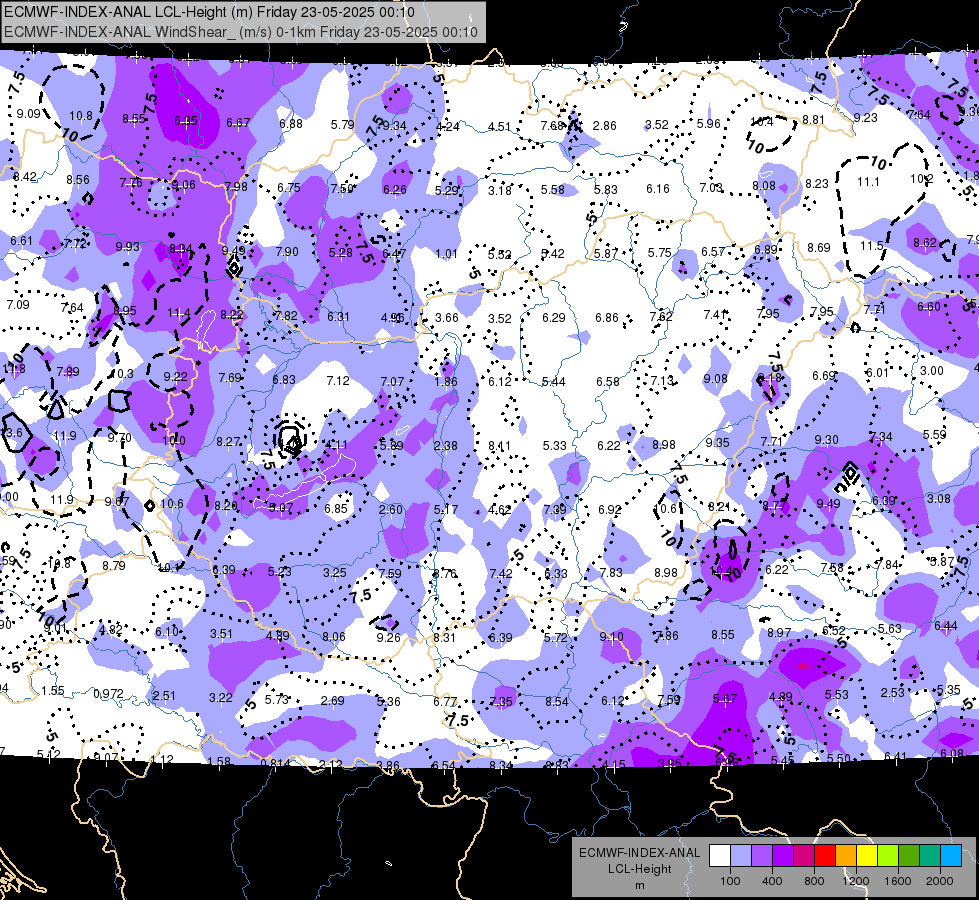979x900 pixels.
Task: Click the wind shear value 0.972
Action: 109,694
